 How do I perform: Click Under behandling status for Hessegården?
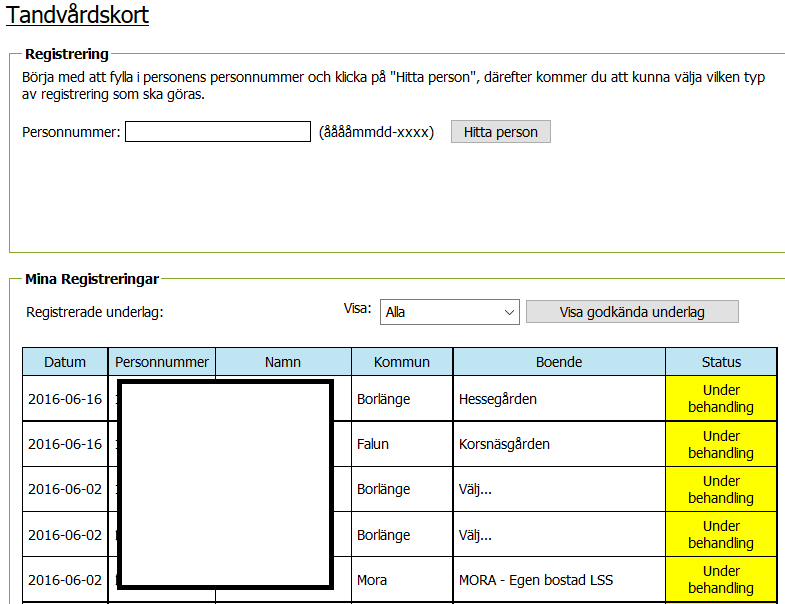pyautogui.click(x=721, y=399)
